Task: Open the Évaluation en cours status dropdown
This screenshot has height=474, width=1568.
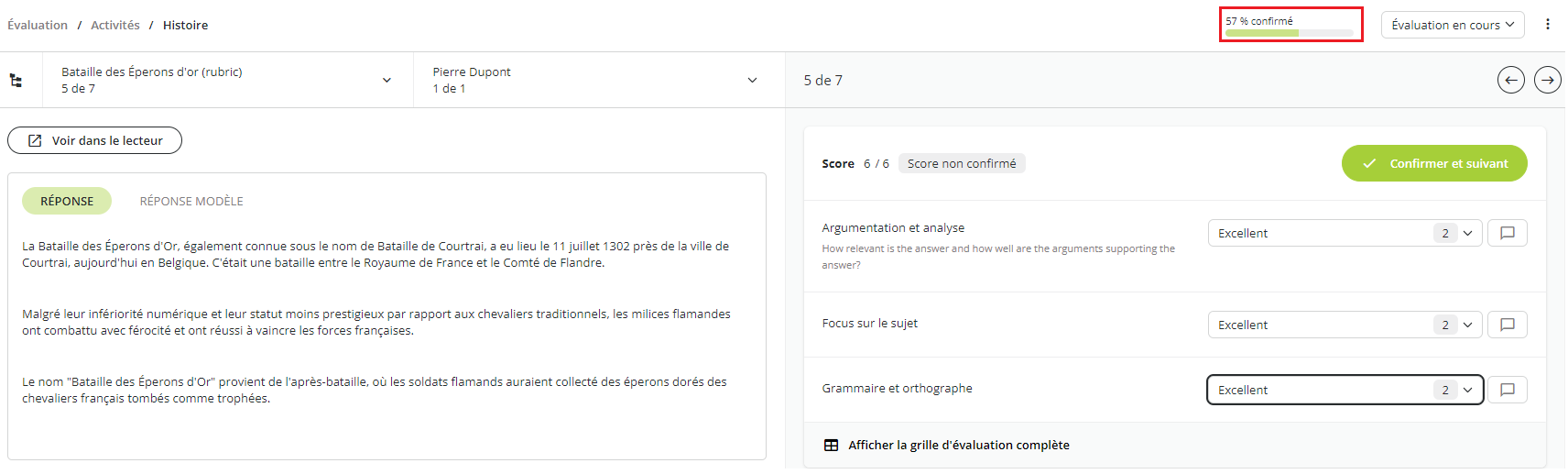Action: [x=1453, y=25]
